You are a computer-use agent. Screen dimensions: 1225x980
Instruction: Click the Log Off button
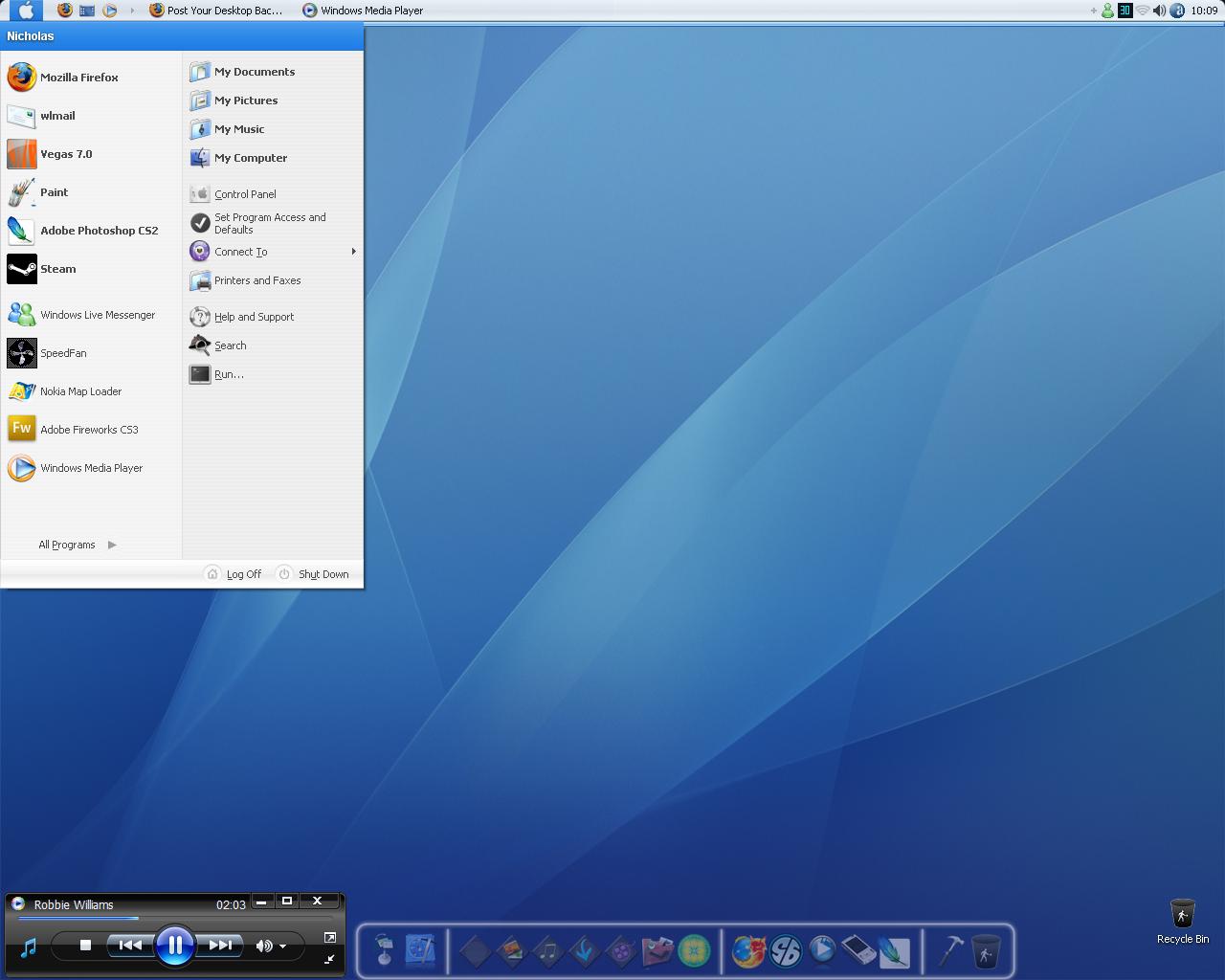[x=234, y=574]
